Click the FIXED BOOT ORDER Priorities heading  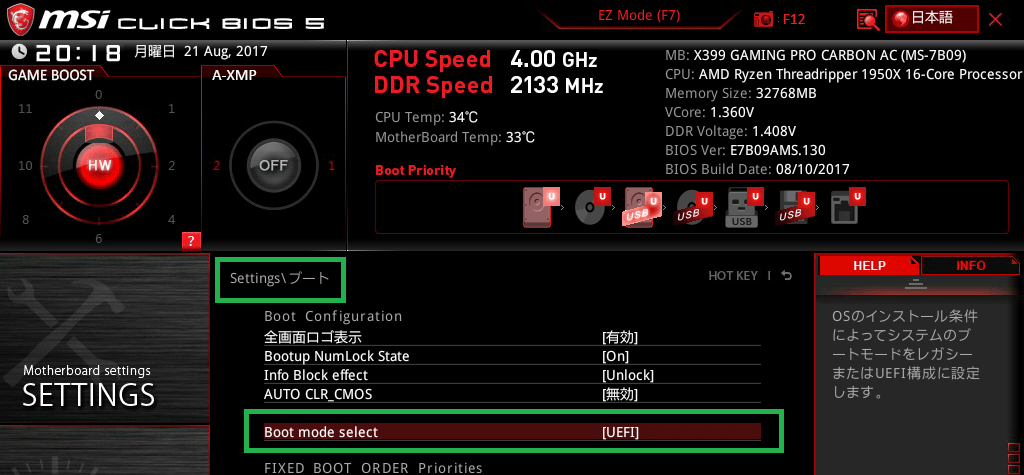point(373,468)
